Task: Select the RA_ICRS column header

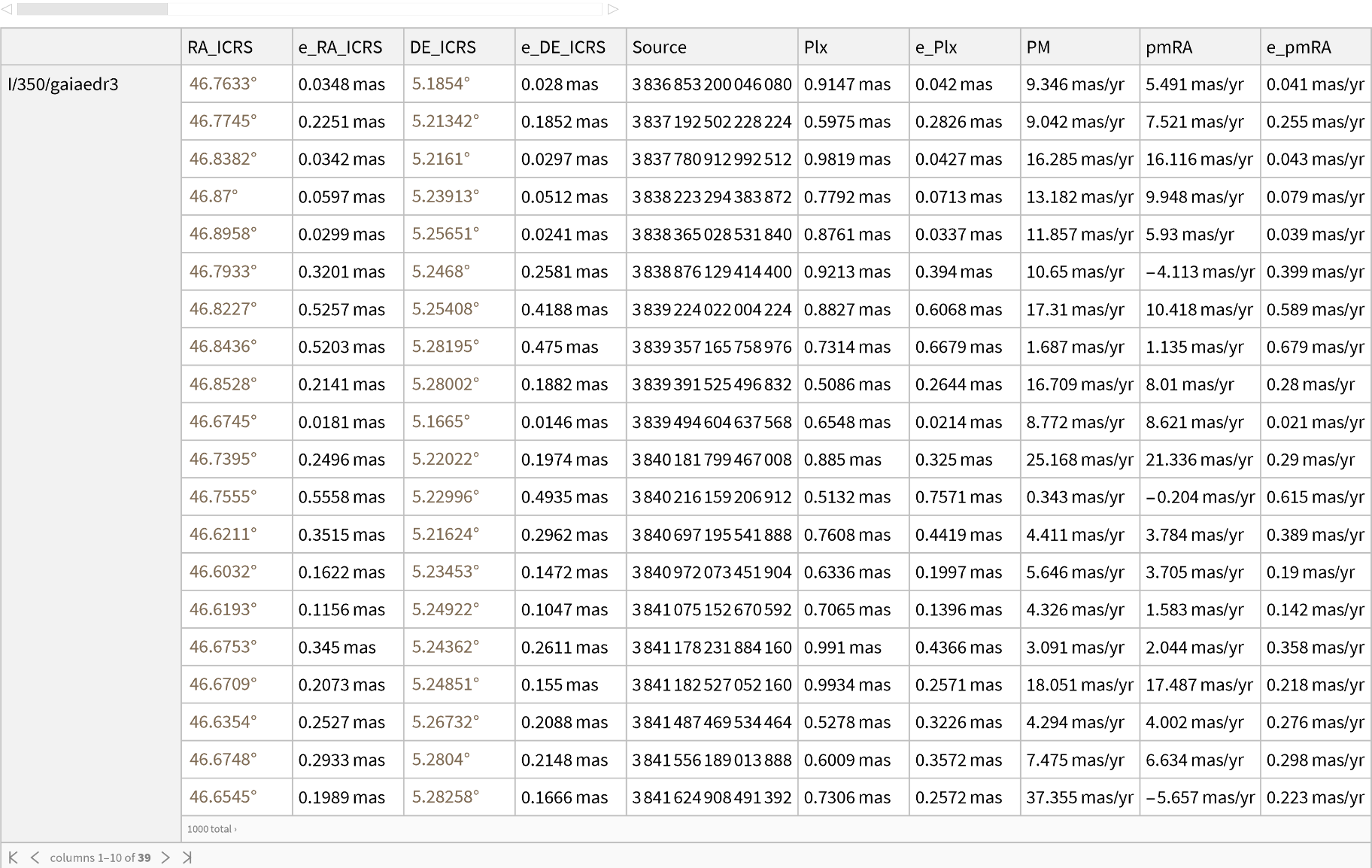Action: pyautogui.click(x=220, y=47)
